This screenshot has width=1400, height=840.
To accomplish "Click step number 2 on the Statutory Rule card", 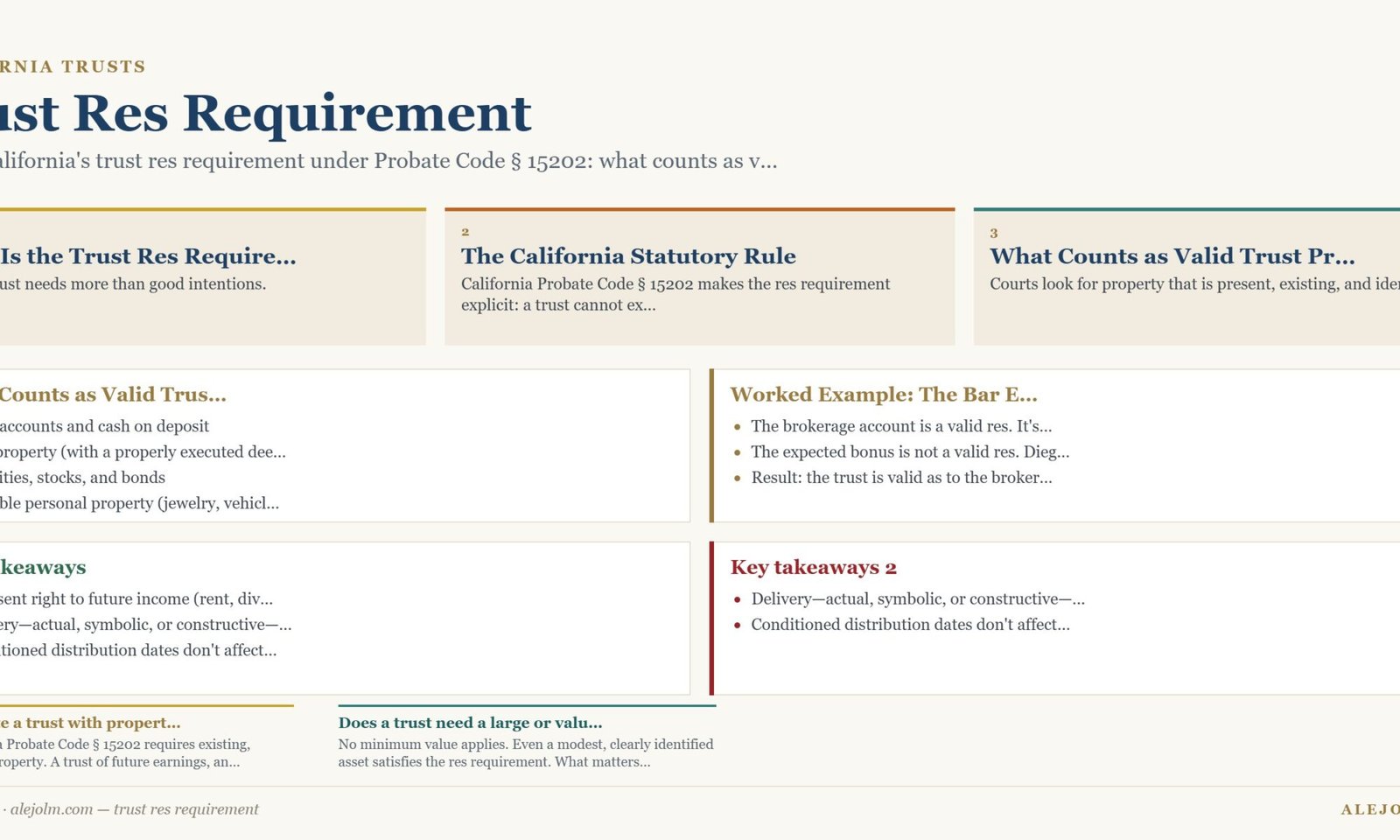I will (465, 232).
